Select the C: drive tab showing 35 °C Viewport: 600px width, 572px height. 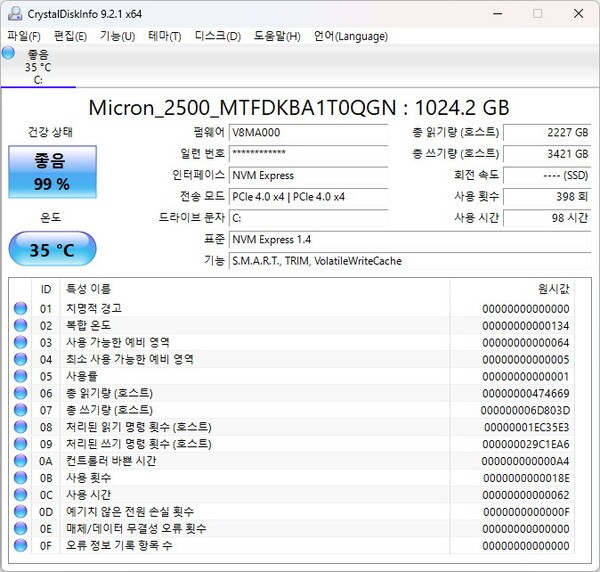[x=38, y=67]
